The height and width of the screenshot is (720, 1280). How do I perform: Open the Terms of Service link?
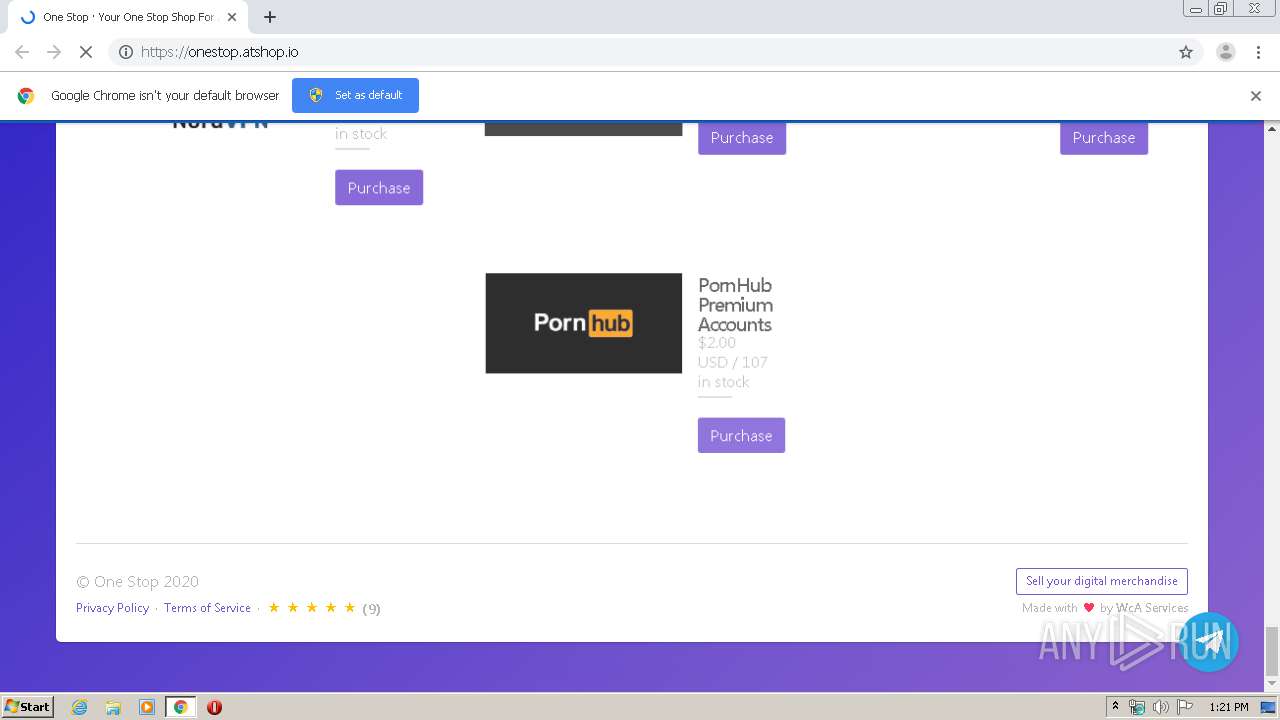coord(207,608)
